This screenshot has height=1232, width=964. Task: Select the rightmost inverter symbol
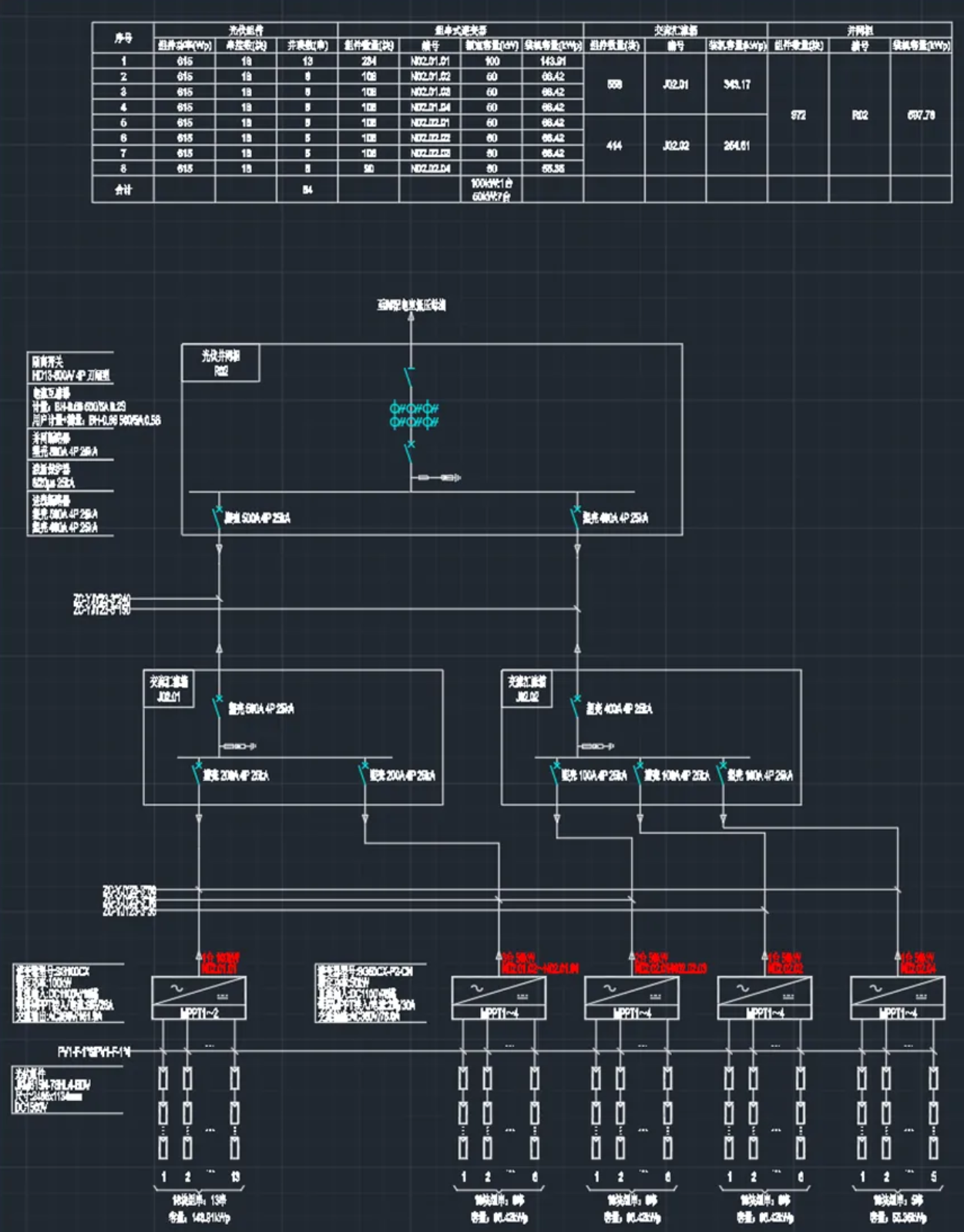coord(897,998)
